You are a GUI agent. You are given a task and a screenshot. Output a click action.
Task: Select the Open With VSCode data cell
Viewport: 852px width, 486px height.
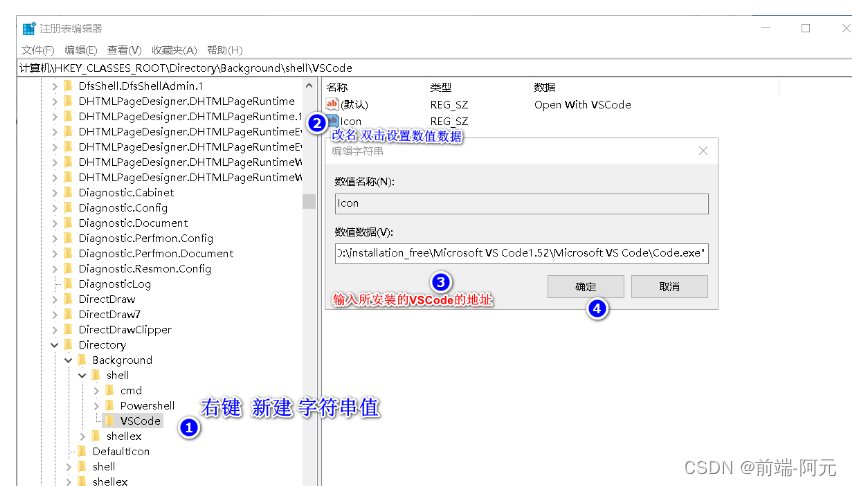pyautogui.click(x=582, y=104)
